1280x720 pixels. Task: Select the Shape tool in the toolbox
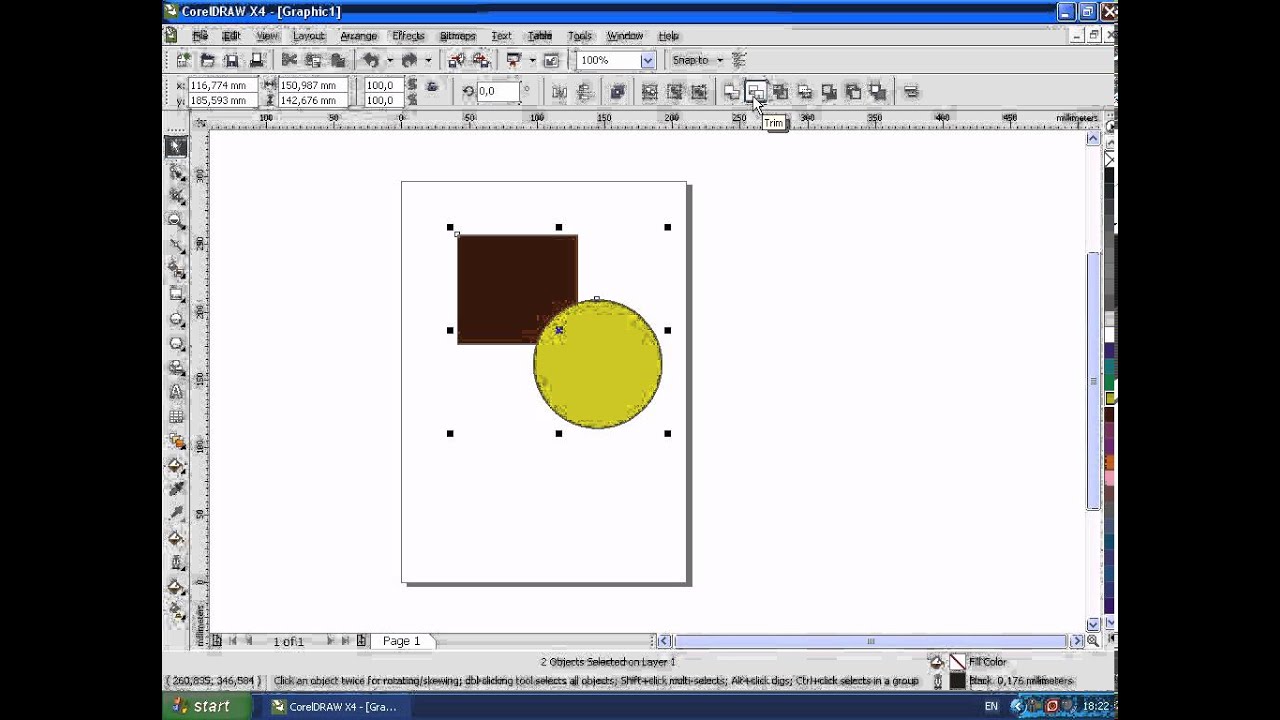(x=176, y=172)
